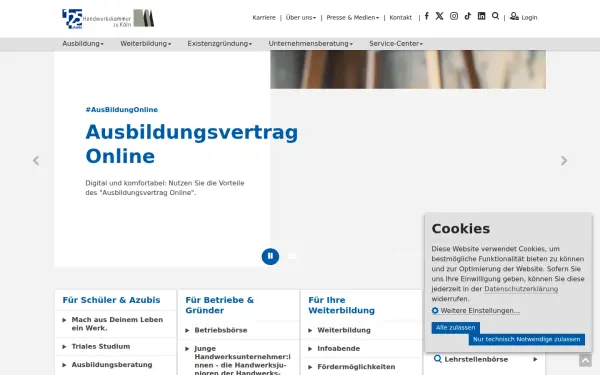Expand the Ausbildung menu

coord(83,44)
